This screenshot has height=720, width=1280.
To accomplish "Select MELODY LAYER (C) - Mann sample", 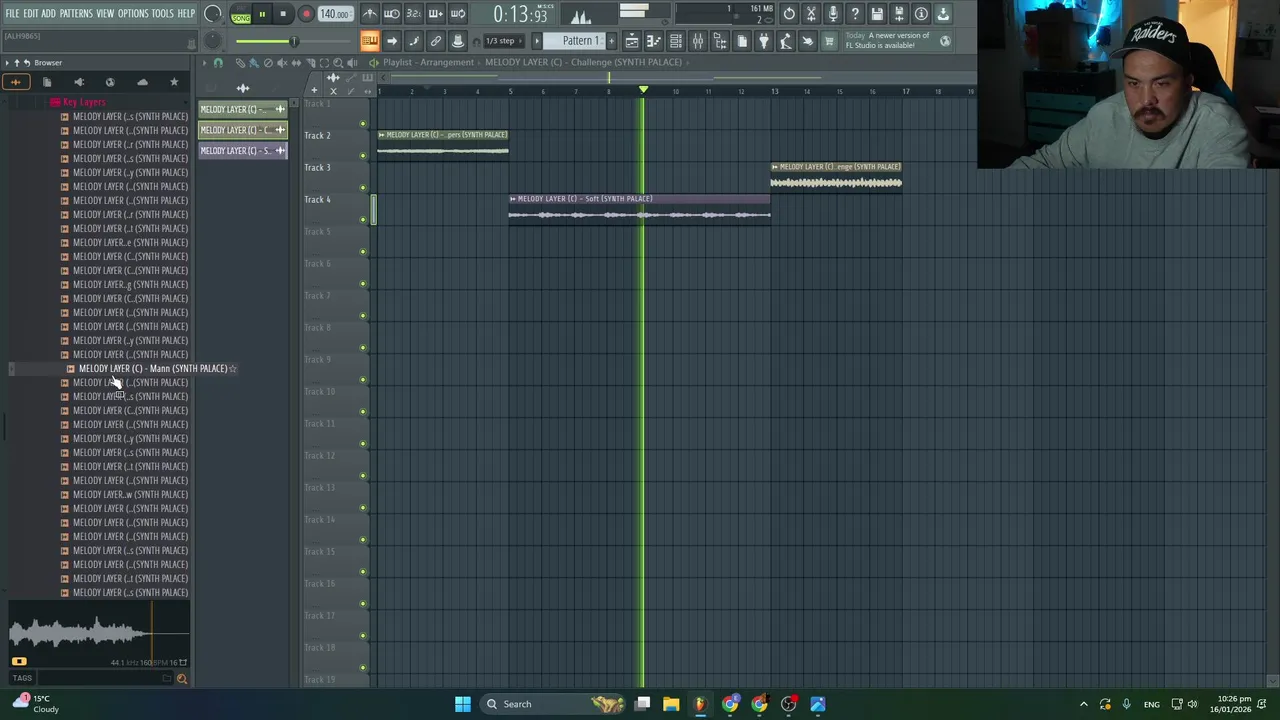I will (x=152, y=369).
